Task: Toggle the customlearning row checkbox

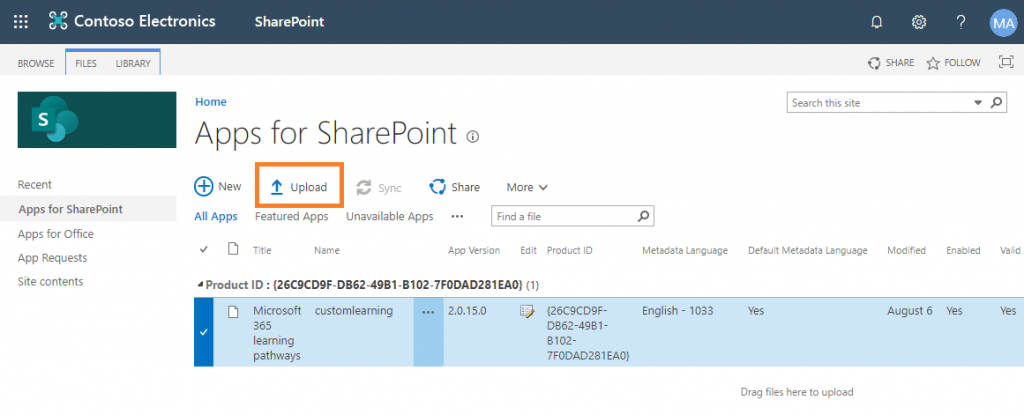Action: tap(204, 332)
